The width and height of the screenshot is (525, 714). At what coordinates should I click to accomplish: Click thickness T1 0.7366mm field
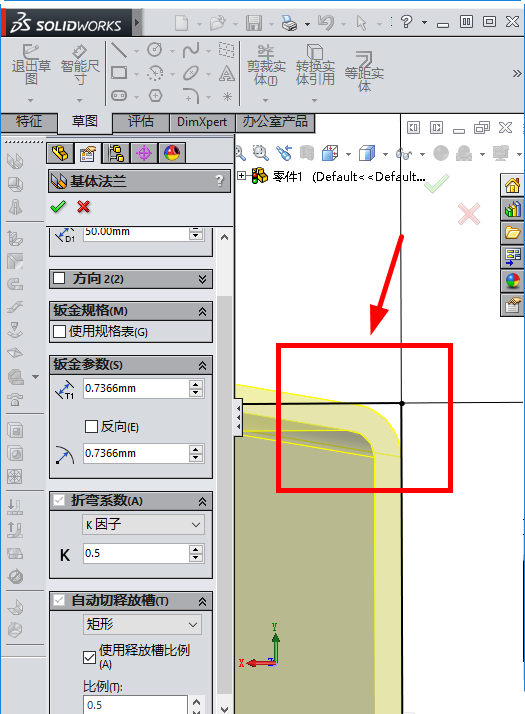[x=135, y=388]
